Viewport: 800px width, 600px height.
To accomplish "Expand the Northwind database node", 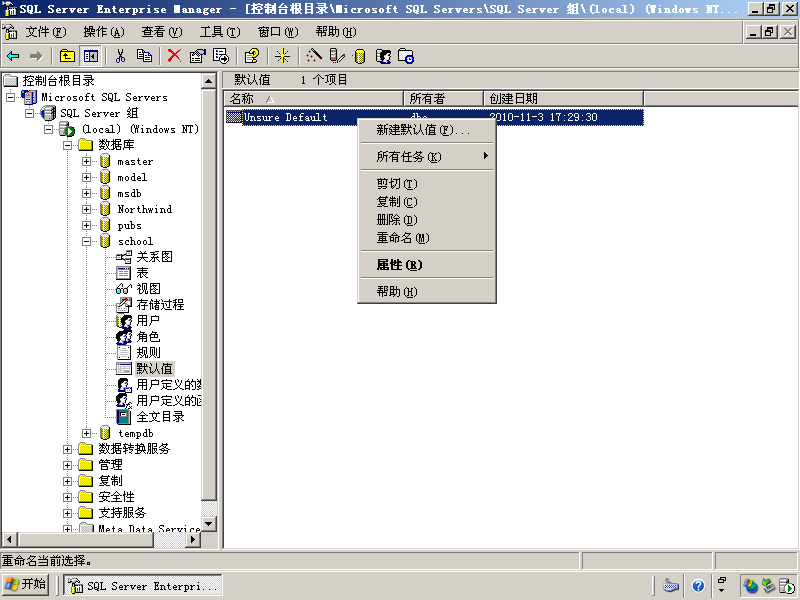I will click(86, 210).
